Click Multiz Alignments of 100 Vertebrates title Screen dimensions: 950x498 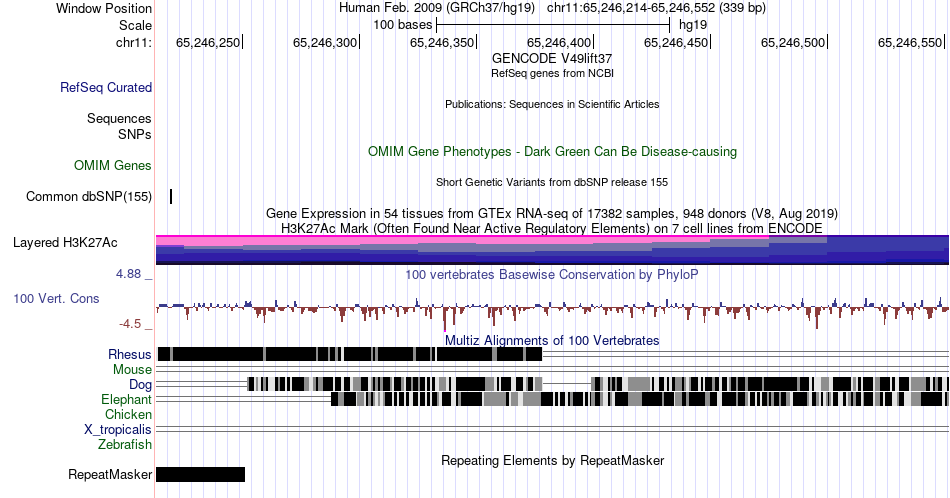tap(552, 340)
